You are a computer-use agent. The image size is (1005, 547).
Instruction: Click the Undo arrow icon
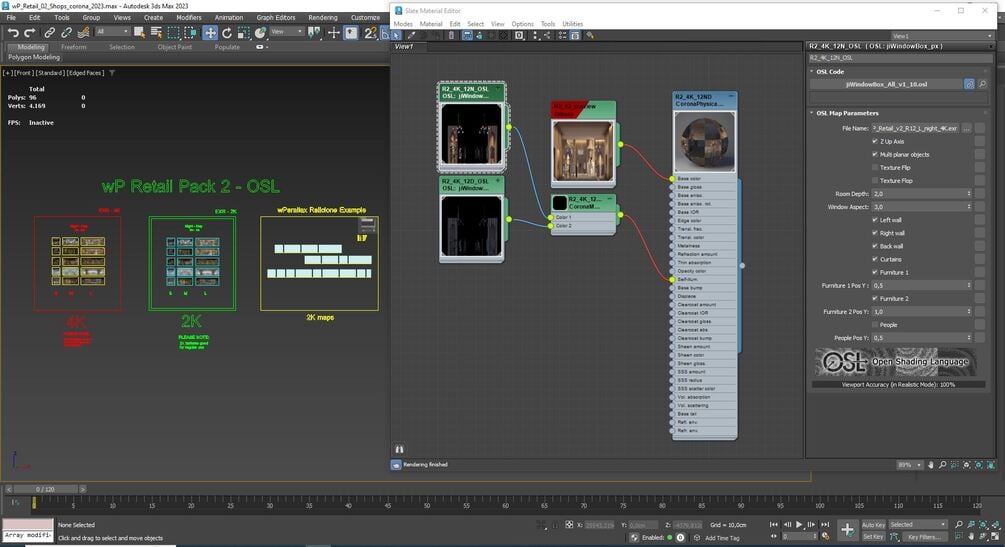[13, 32]
